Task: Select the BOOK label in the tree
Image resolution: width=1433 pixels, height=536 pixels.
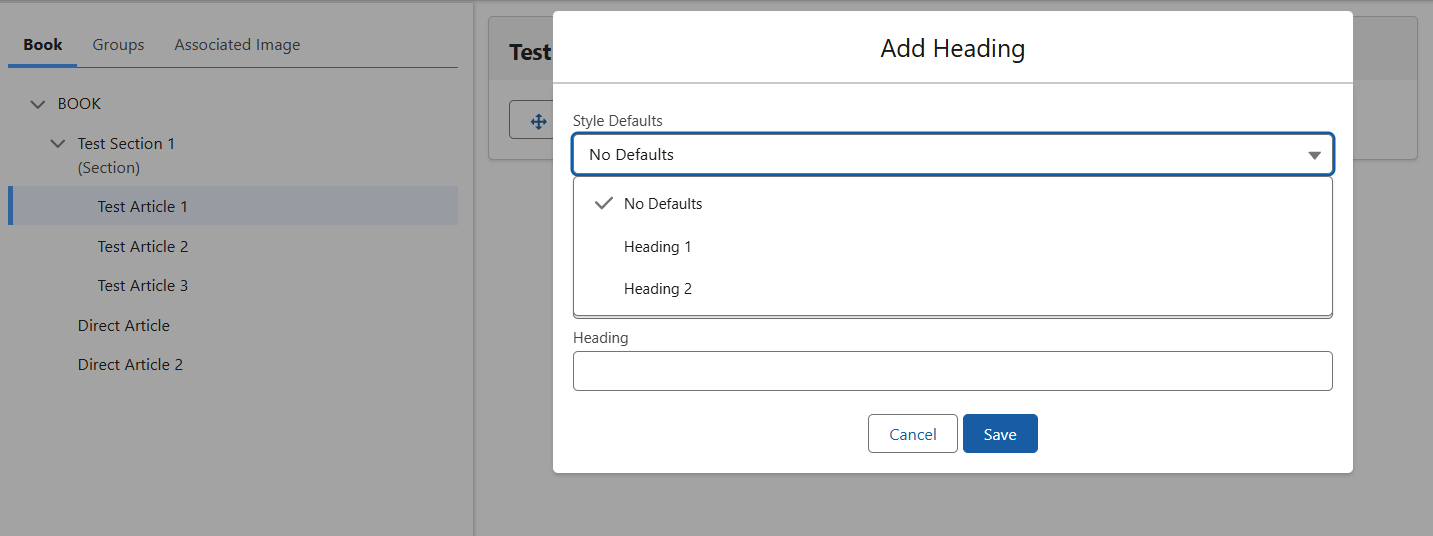Action: (x=80, y=104)
